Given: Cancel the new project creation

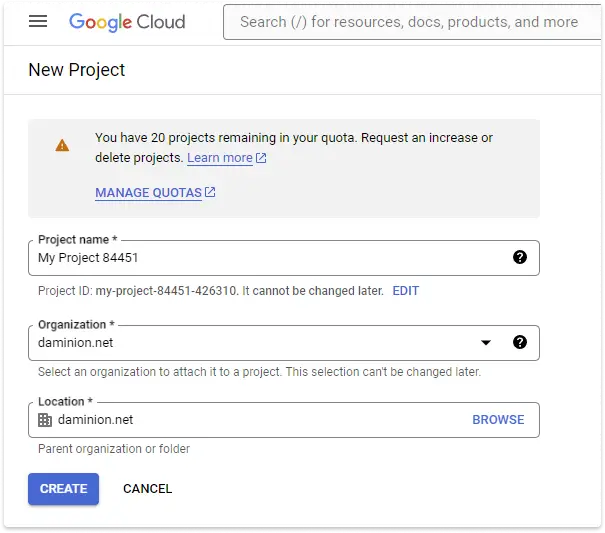Looking at the screenshot, I should (x=147, y=489).
